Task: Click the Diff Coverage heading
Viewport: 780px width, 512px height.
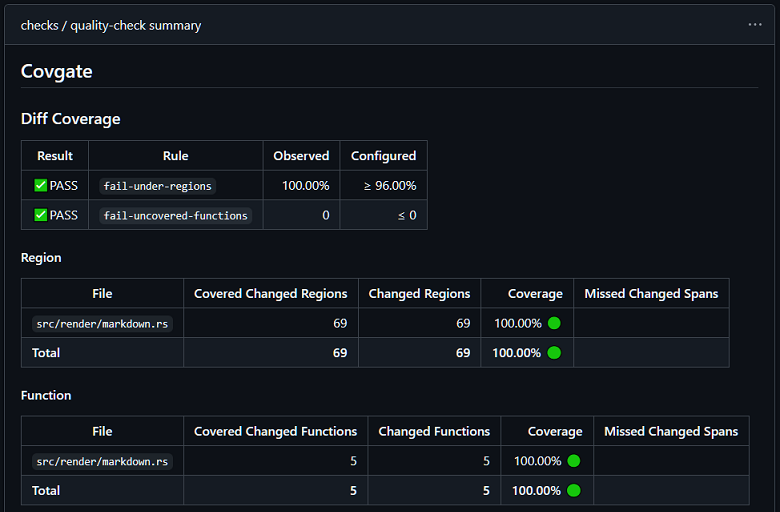Action: [71, 119]
